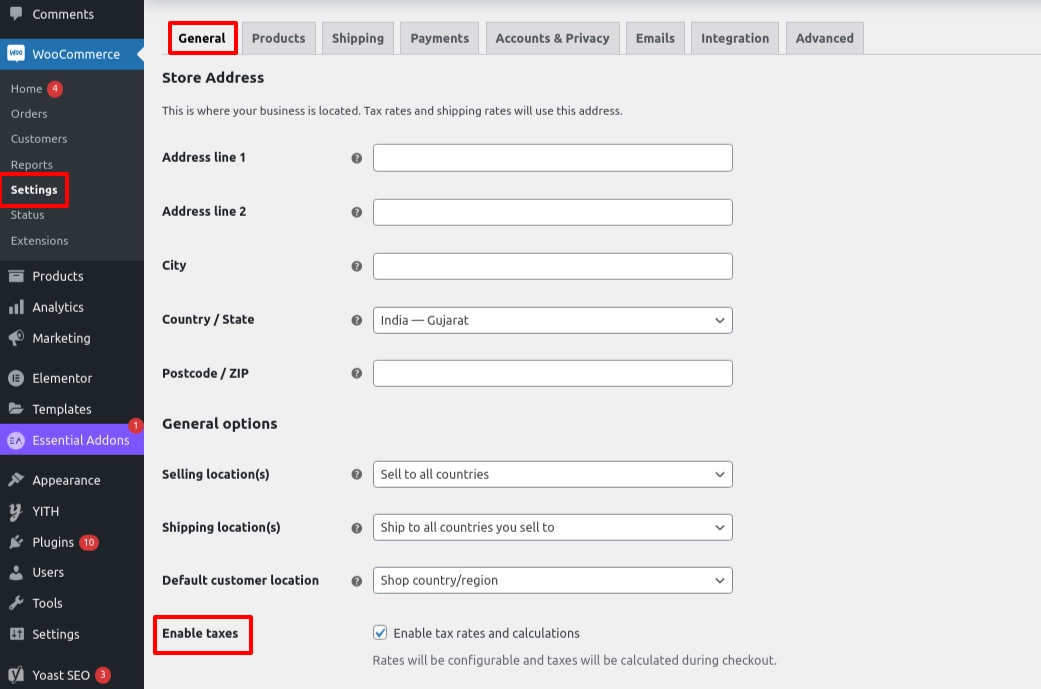Open the Extensions page

(x=39, y=240)
